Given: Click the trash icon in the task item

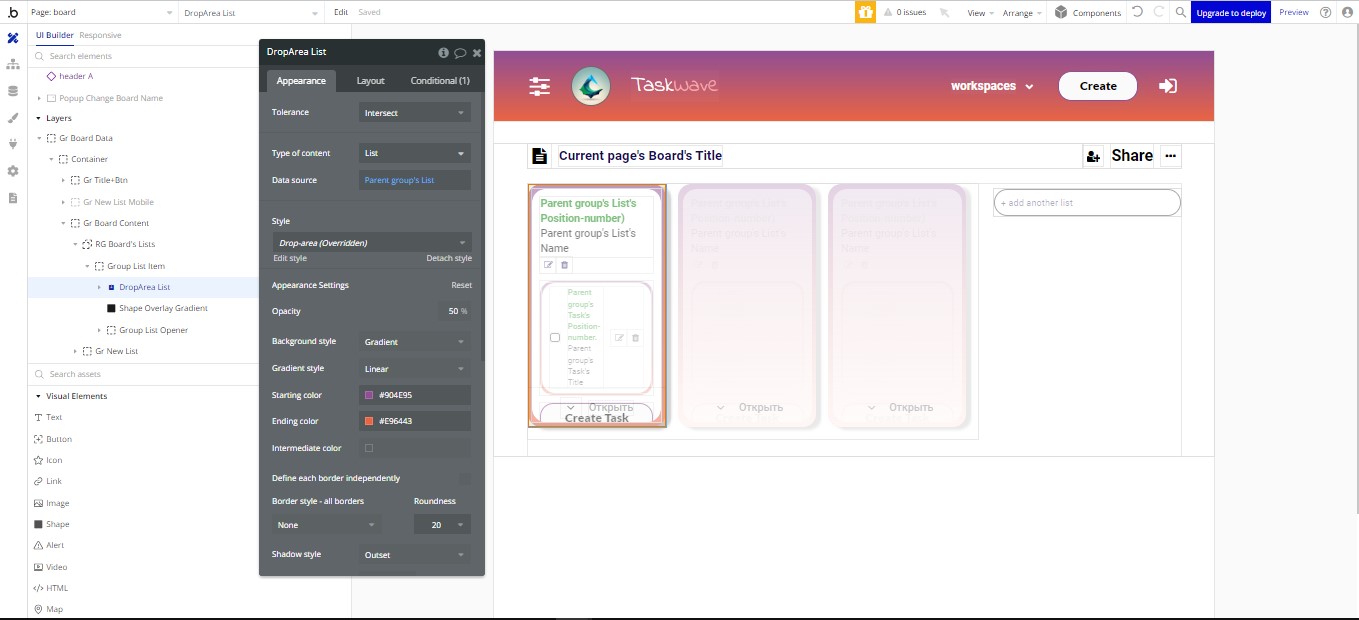Looking at the screenshot, I should click(635, 338).
